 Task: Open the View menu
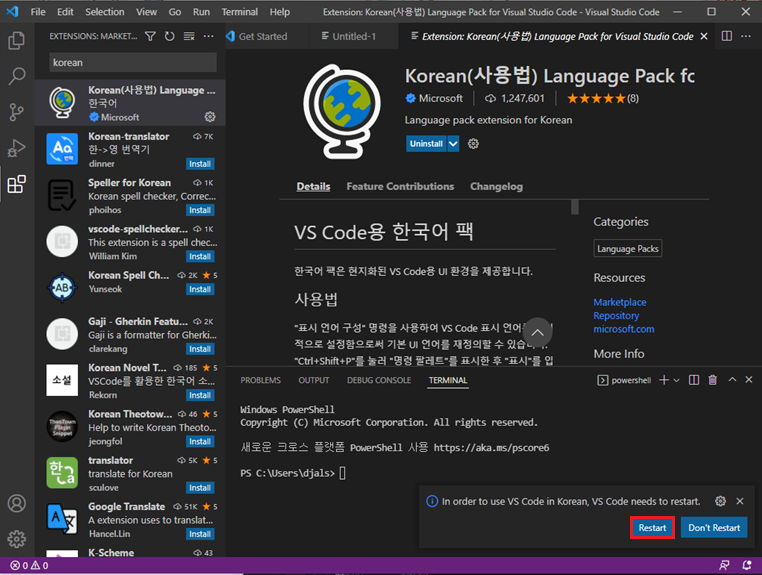[x=146, y=12]
